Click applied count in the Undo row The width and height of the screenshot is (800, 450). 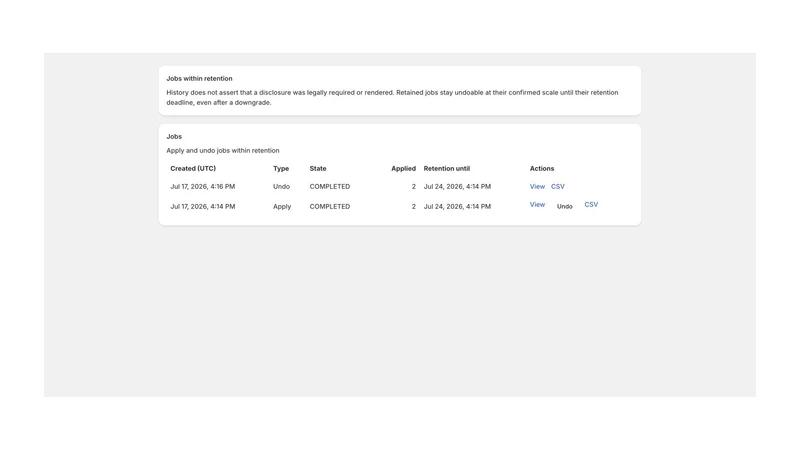click(414, 187)
